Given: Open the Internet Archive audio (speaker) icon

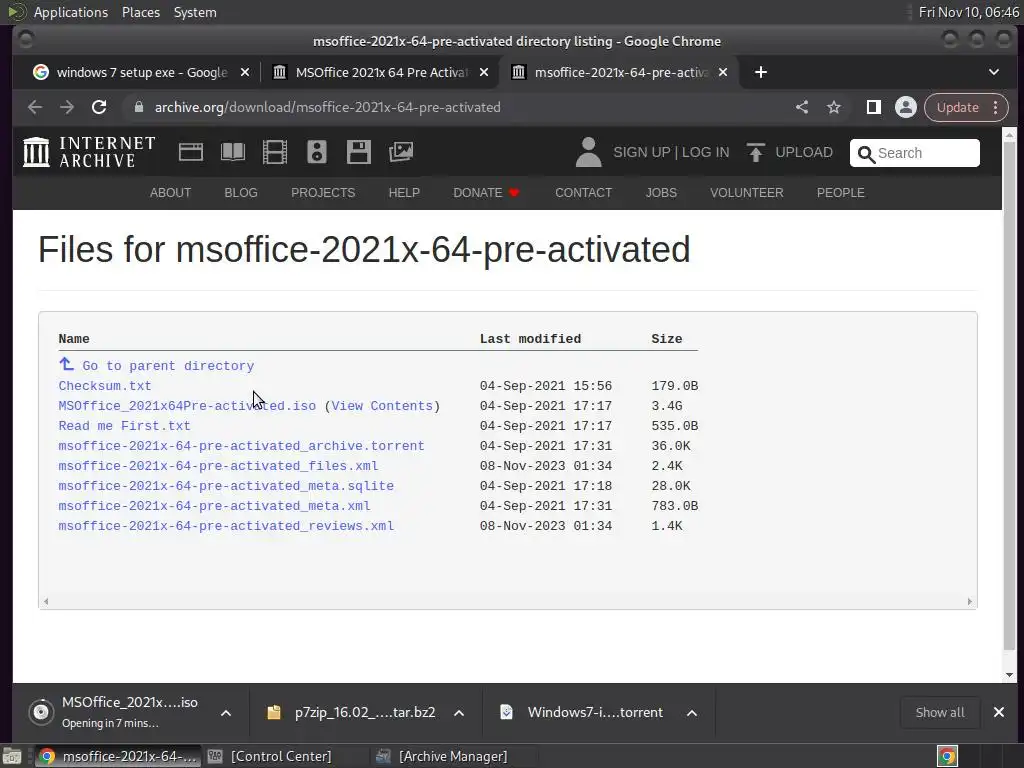Looking at the screenshot, I should [x=317, y=152].
